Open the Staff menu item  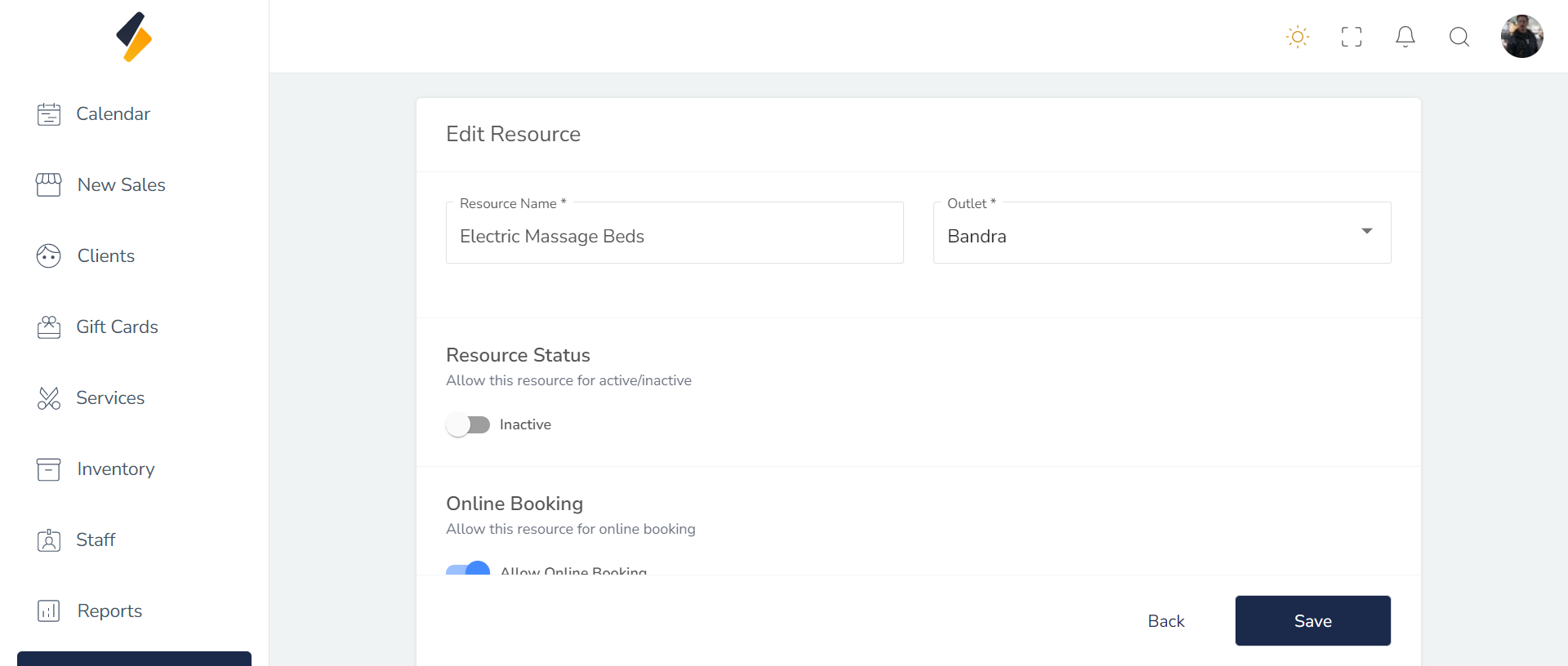[96, 540]
